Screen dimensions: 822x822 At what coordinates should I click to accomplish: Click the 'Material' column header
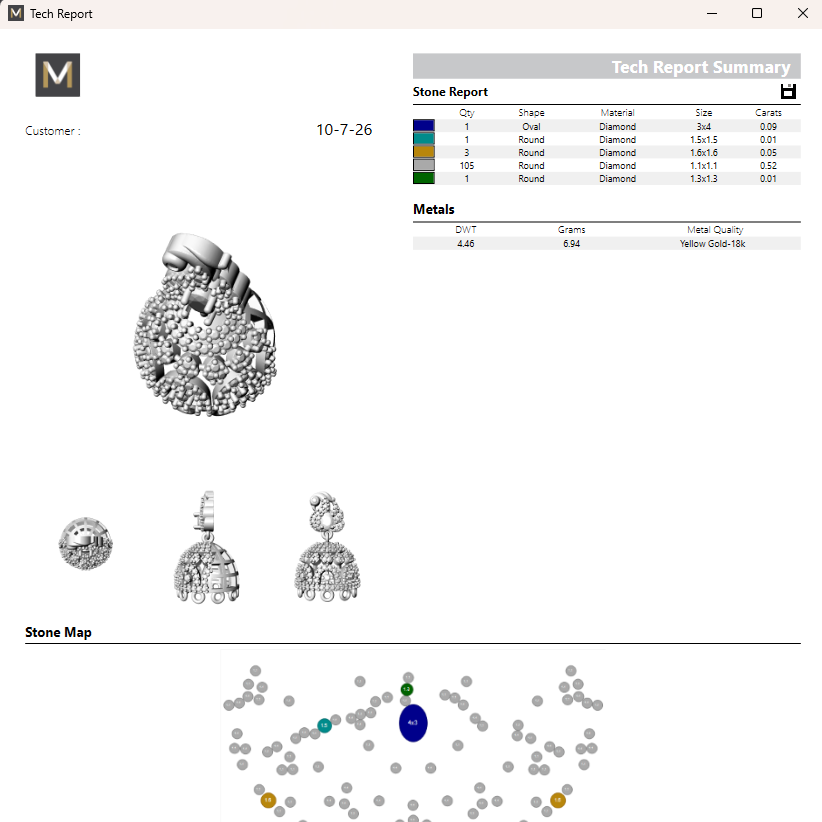click(x=617, y=113)
